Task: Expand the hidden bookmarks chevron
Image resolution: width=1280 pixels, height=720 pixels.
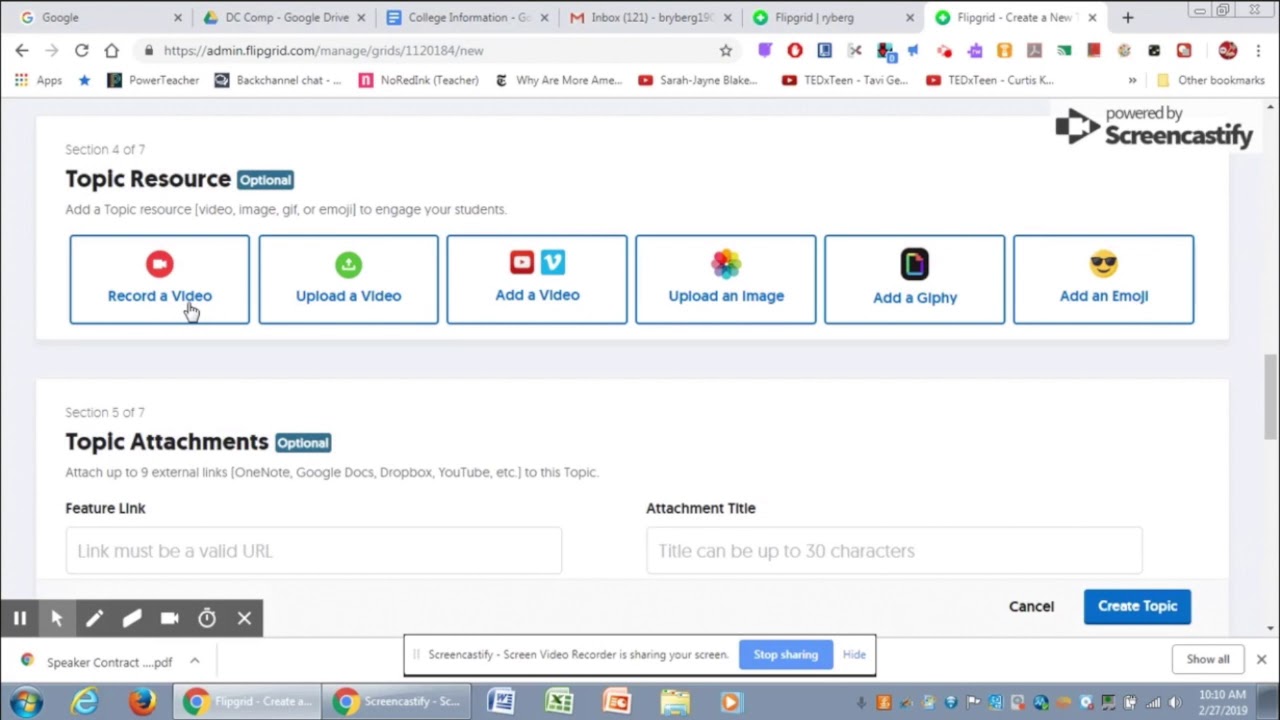Action: (1132, 80)
